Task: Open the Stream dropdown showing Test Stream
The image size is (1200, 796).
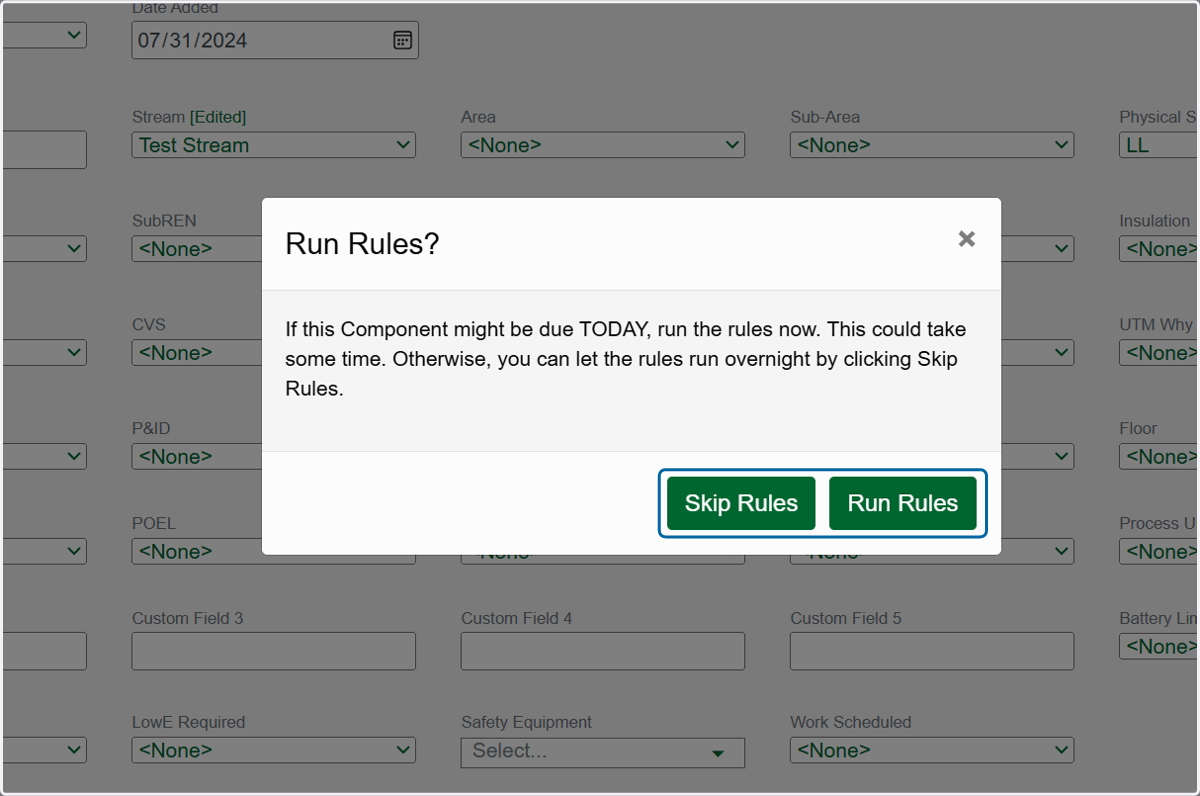Action: [274, 145]
